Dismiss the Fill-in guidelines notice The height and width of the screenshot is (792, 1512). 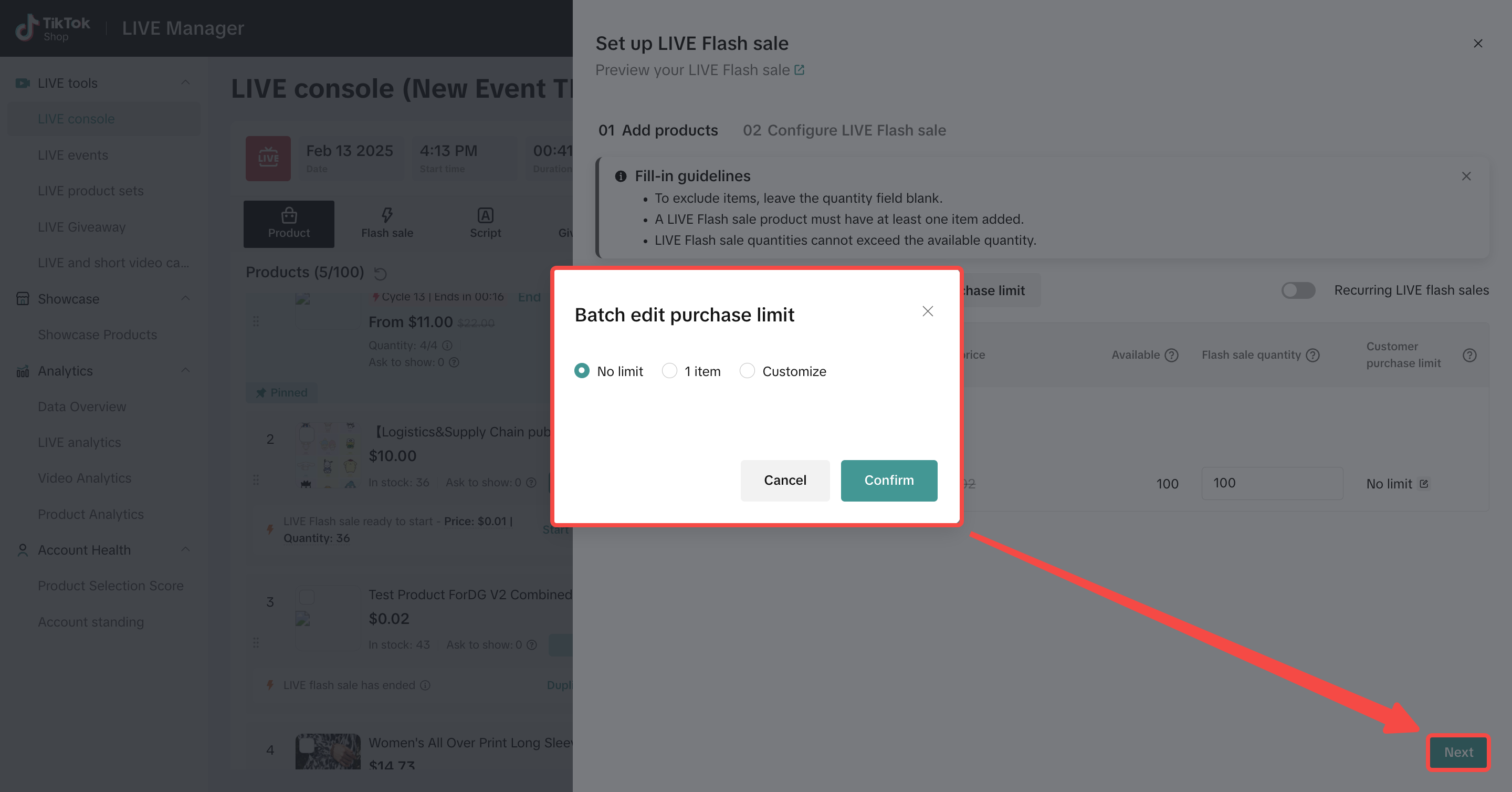point(1466,176)
